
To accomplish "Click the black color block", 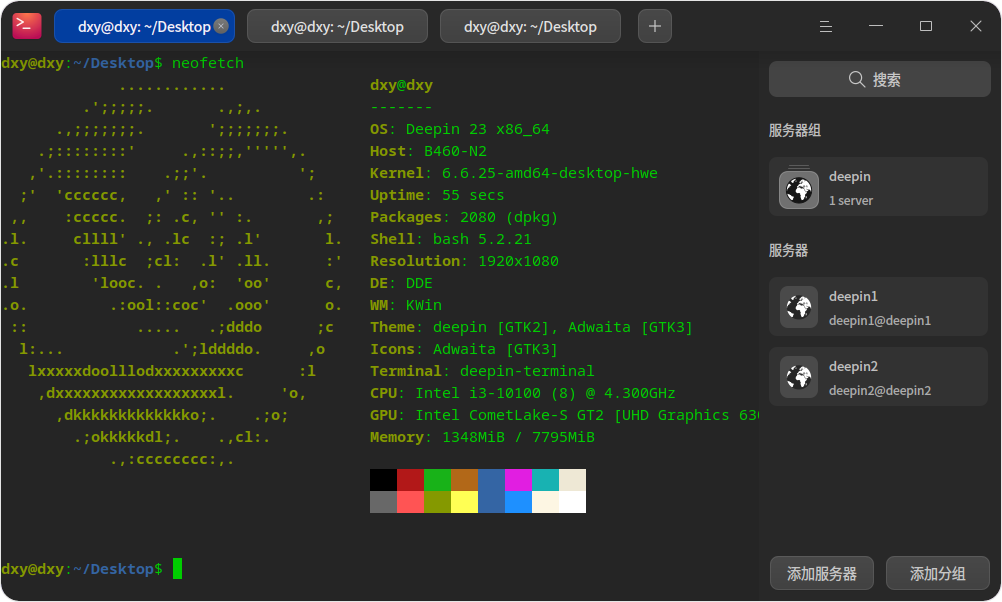I will point(383,480).
